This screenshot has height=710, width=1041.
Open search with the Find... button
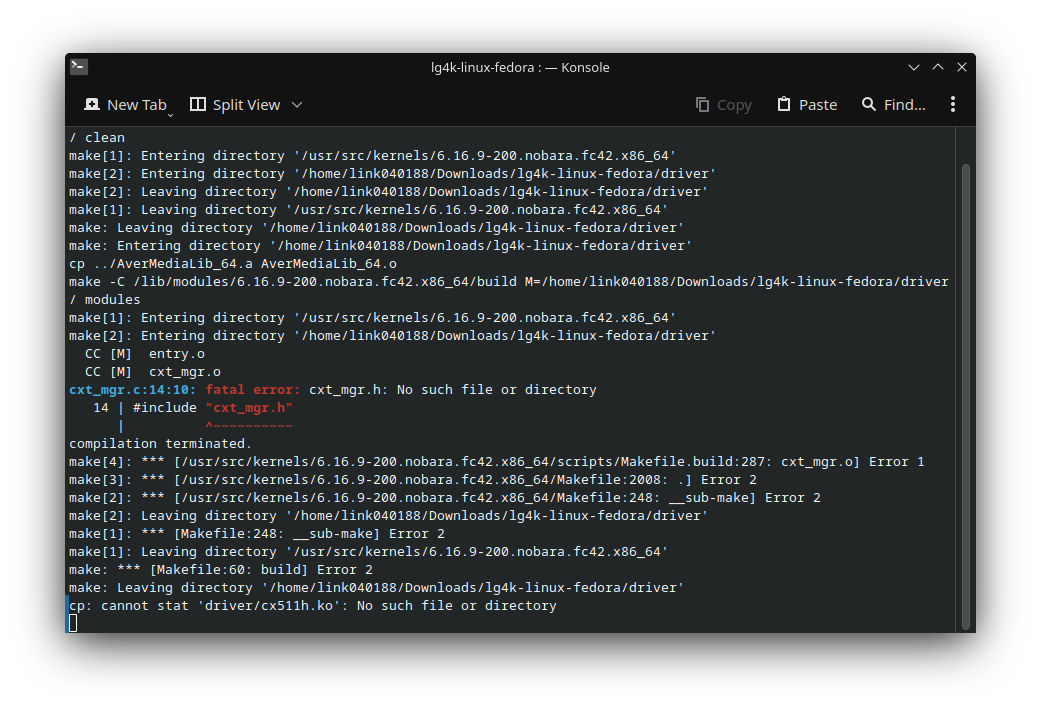893,105
